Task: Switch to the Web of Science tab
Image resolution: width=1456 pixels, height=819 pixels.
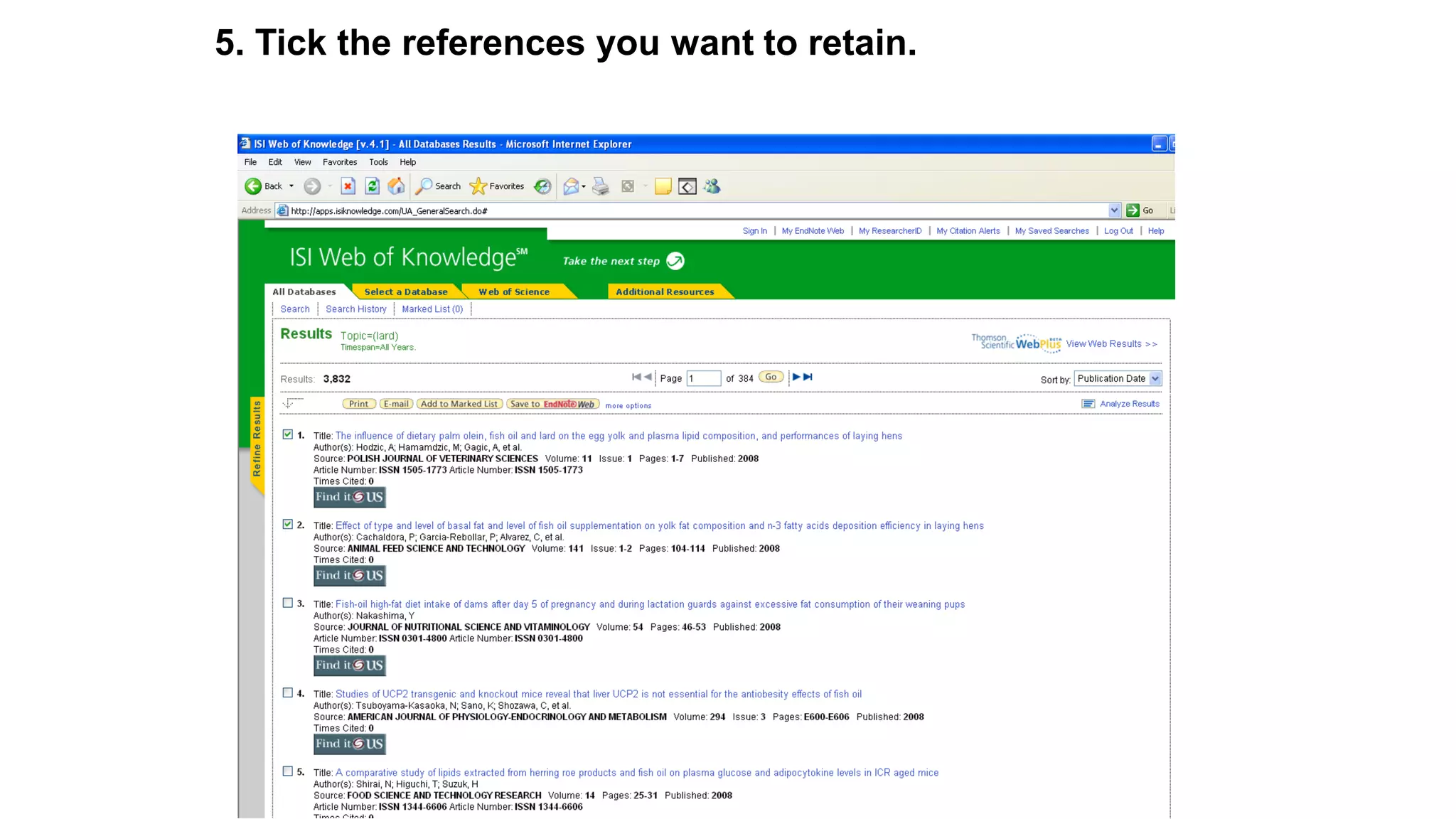Action: (514, 292)
